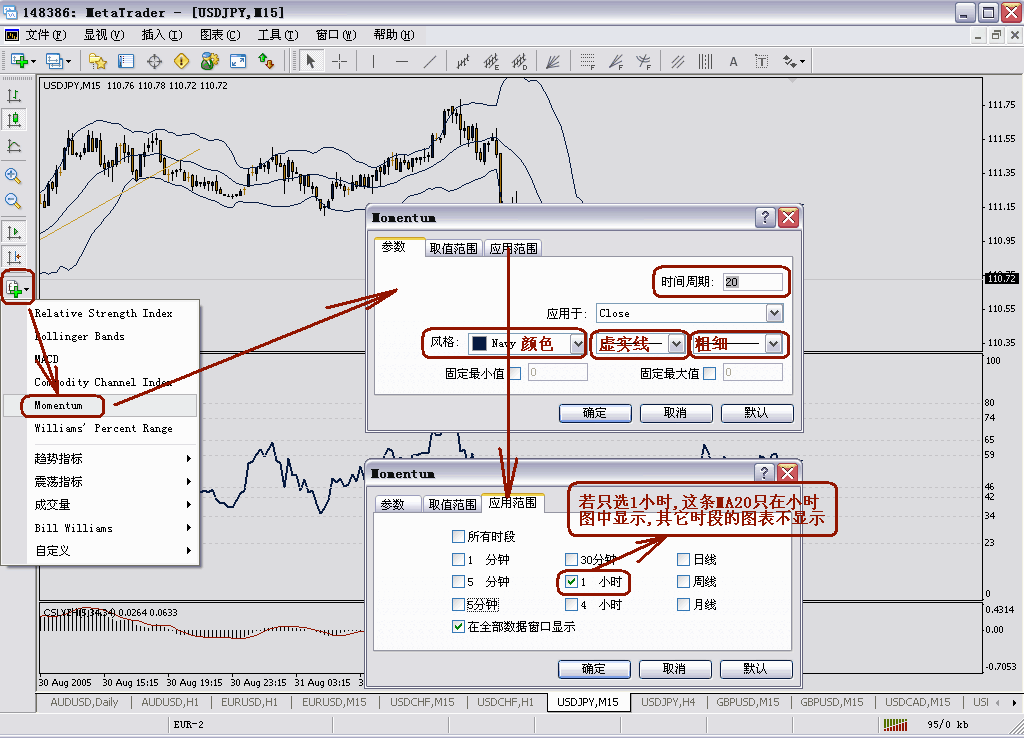Expand the 震荡指标 submenu
This screenshot has width=1024, height=738.
(x=114, y=481)
